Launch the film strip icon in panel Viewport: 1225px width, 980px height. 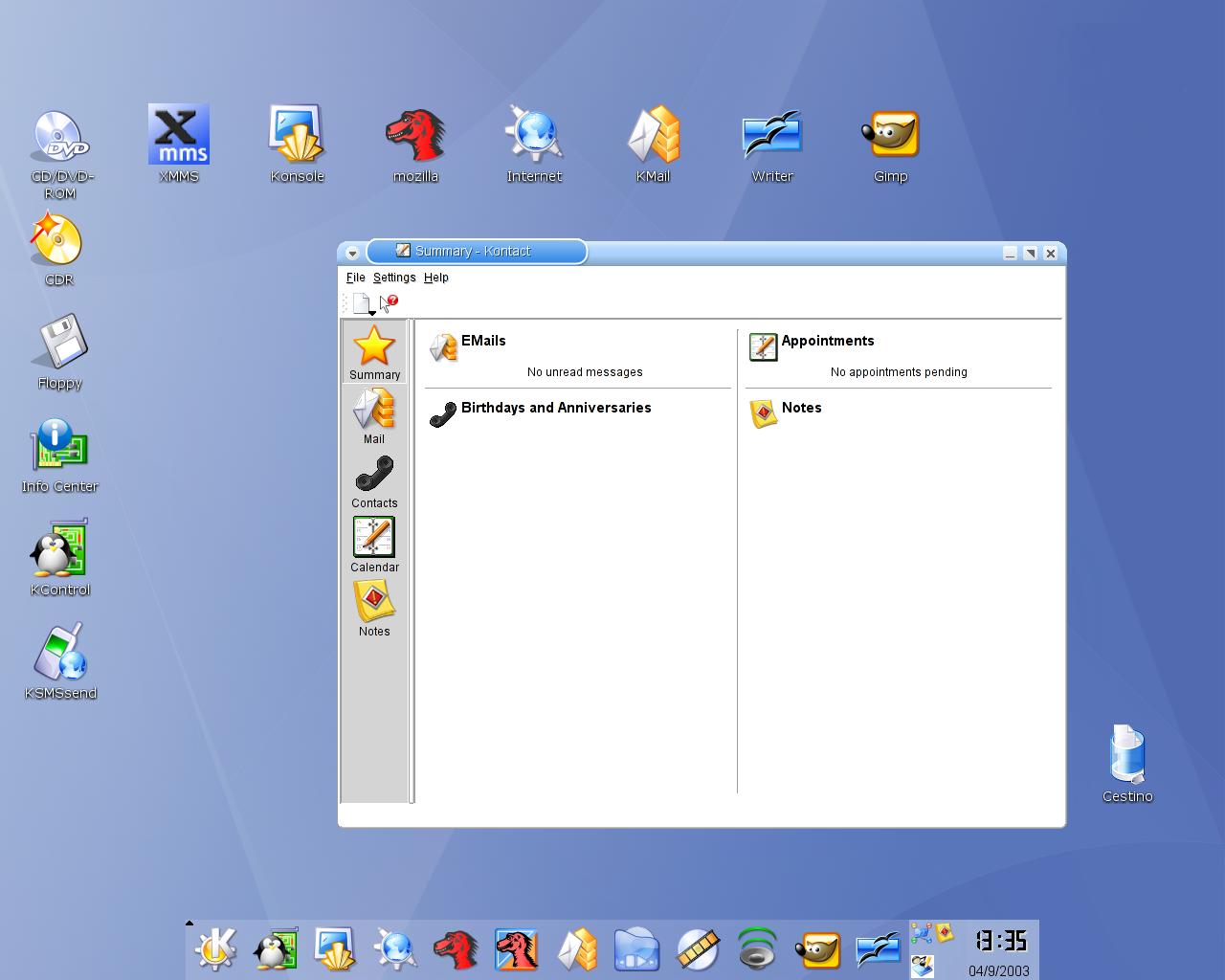(698, 949)
